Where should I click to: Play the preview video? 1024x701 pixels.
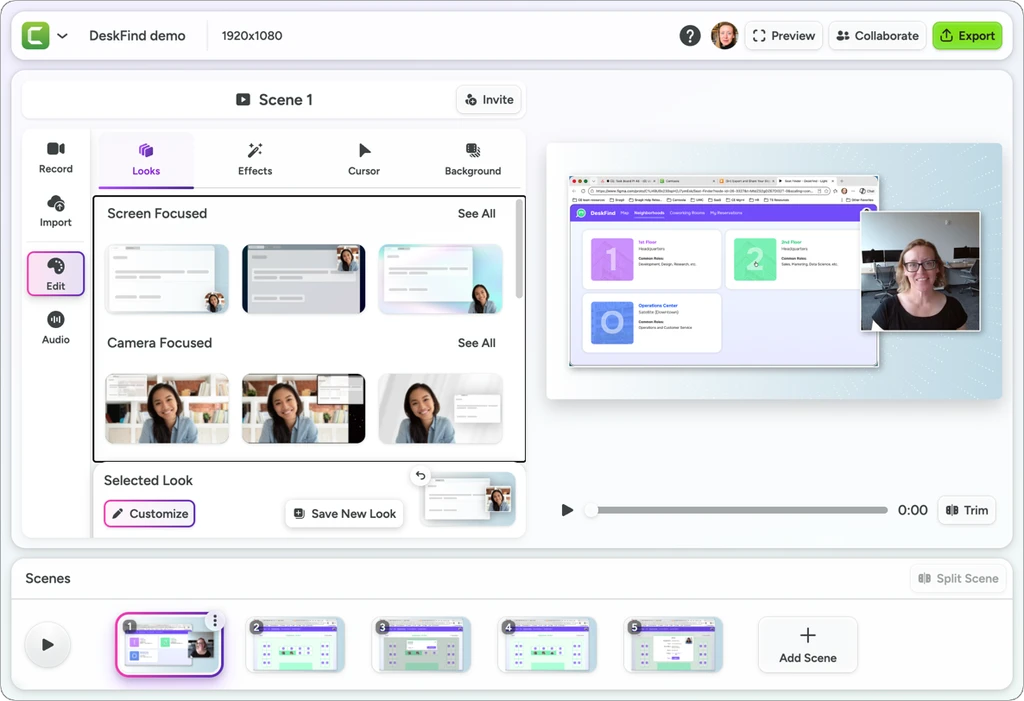[x=568, y=510]
